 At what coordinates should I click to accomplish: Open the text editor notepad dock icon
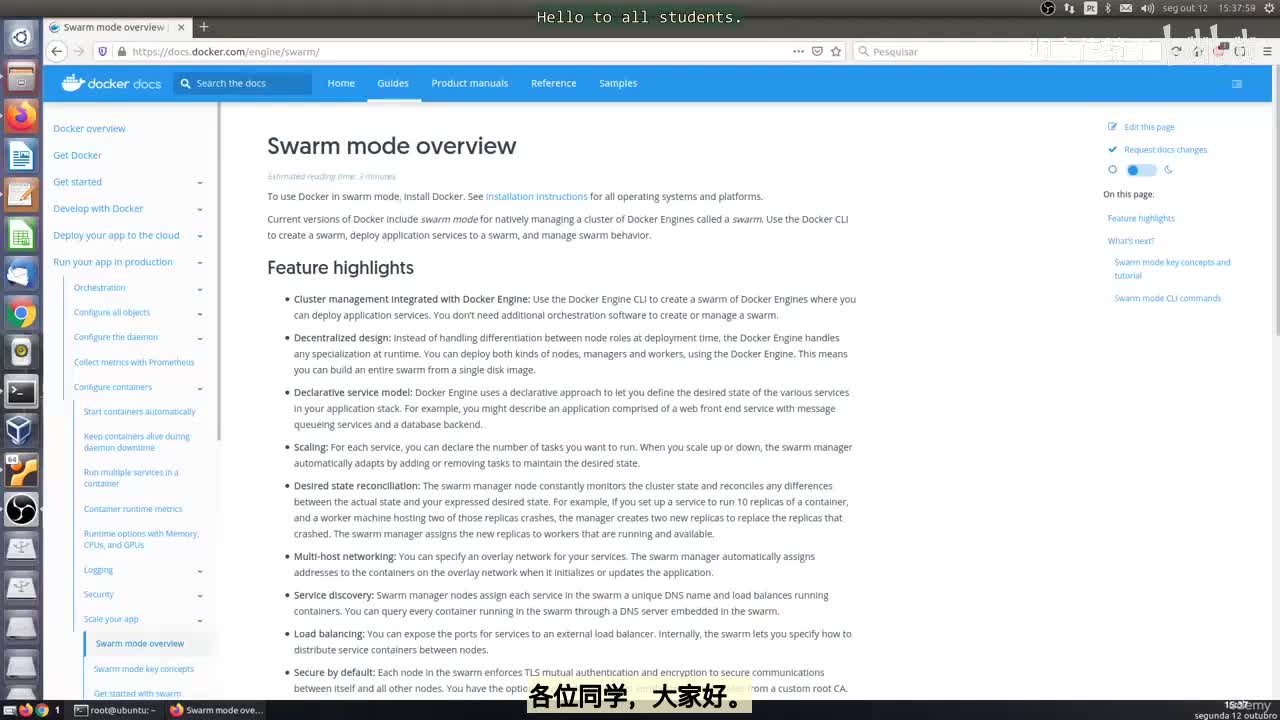[x=21, y=194]
